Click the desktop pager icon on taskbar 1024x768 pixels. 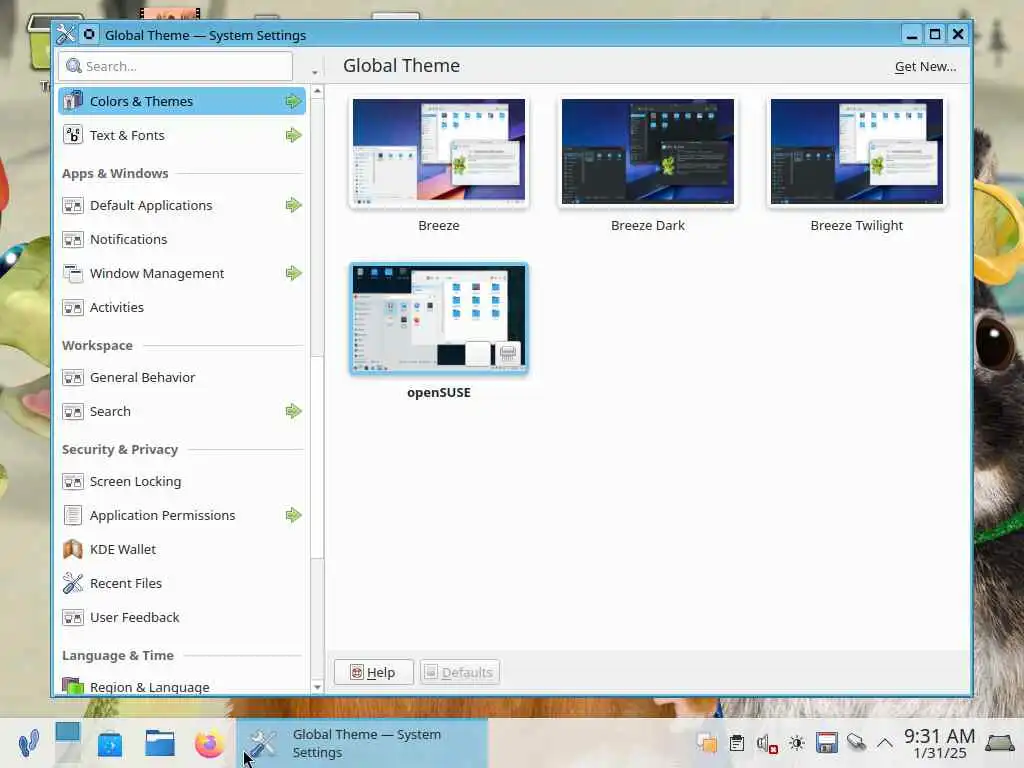tap(68, 743)
